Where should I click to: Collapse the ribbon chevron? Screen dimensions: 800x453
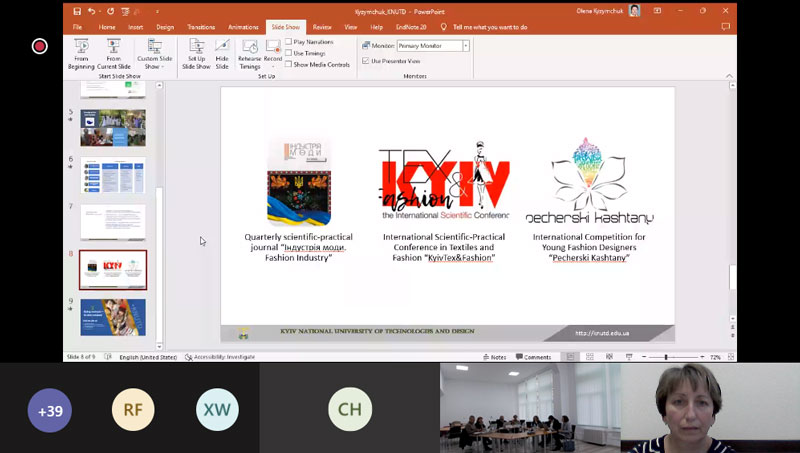click(729, 76)
